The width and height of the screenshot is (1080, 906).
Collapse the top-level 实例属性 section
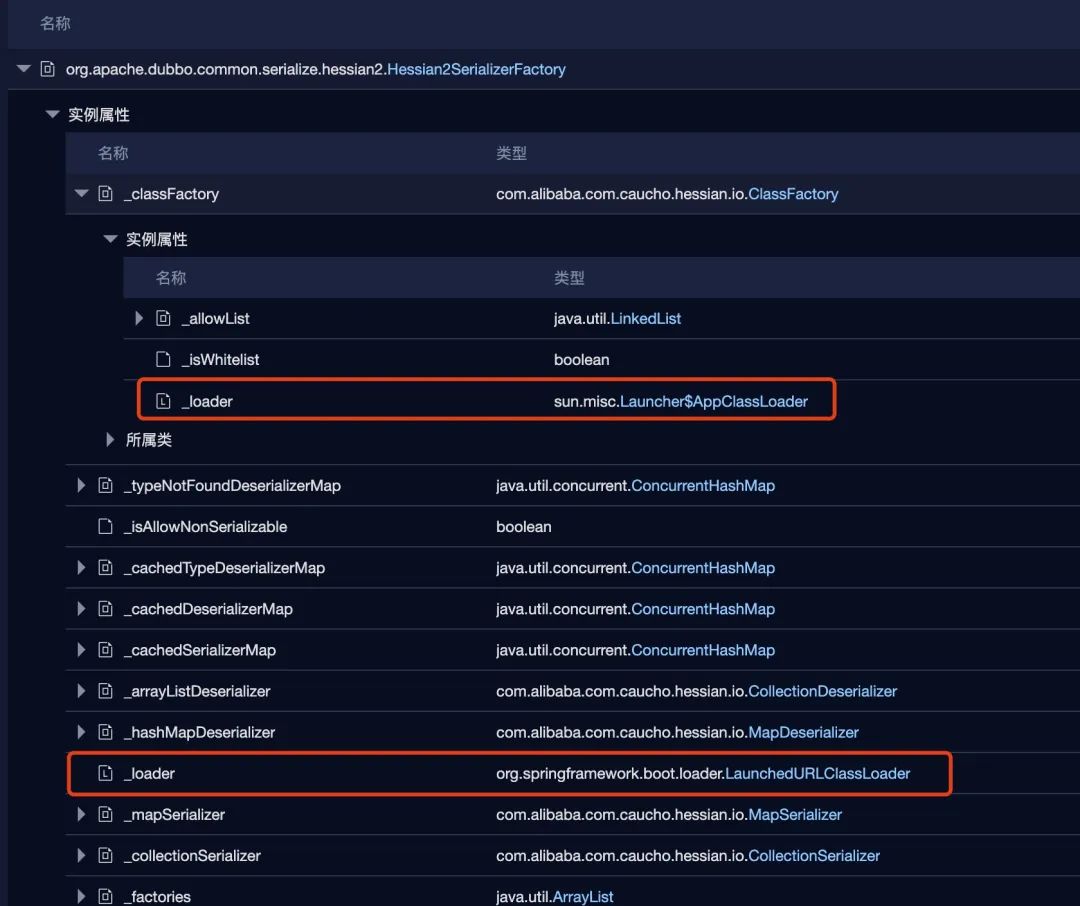point(52,114)
